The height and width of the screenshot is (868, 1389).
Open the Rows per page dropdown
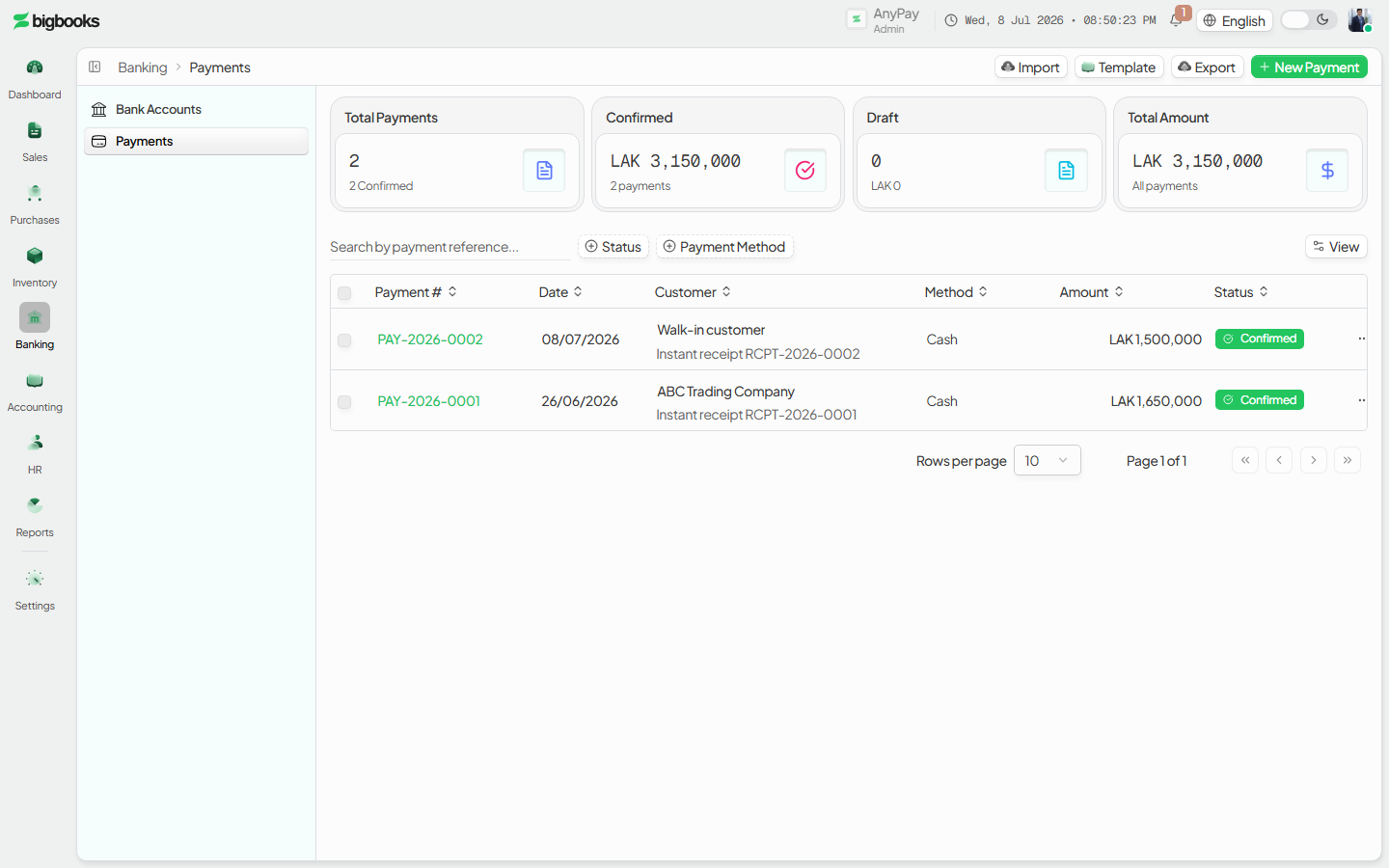point(1047,460)
